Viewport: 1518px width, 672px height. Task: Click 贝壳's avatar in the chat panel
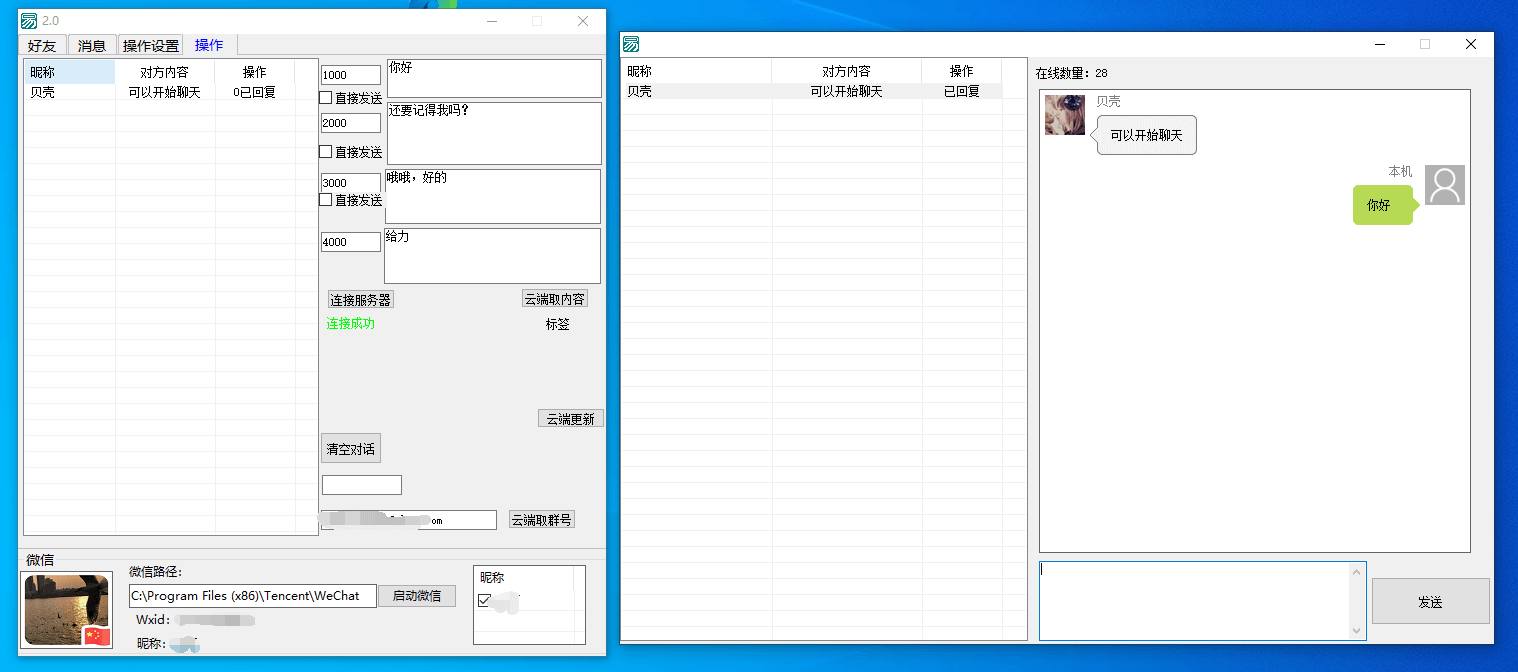point(1064,115)
